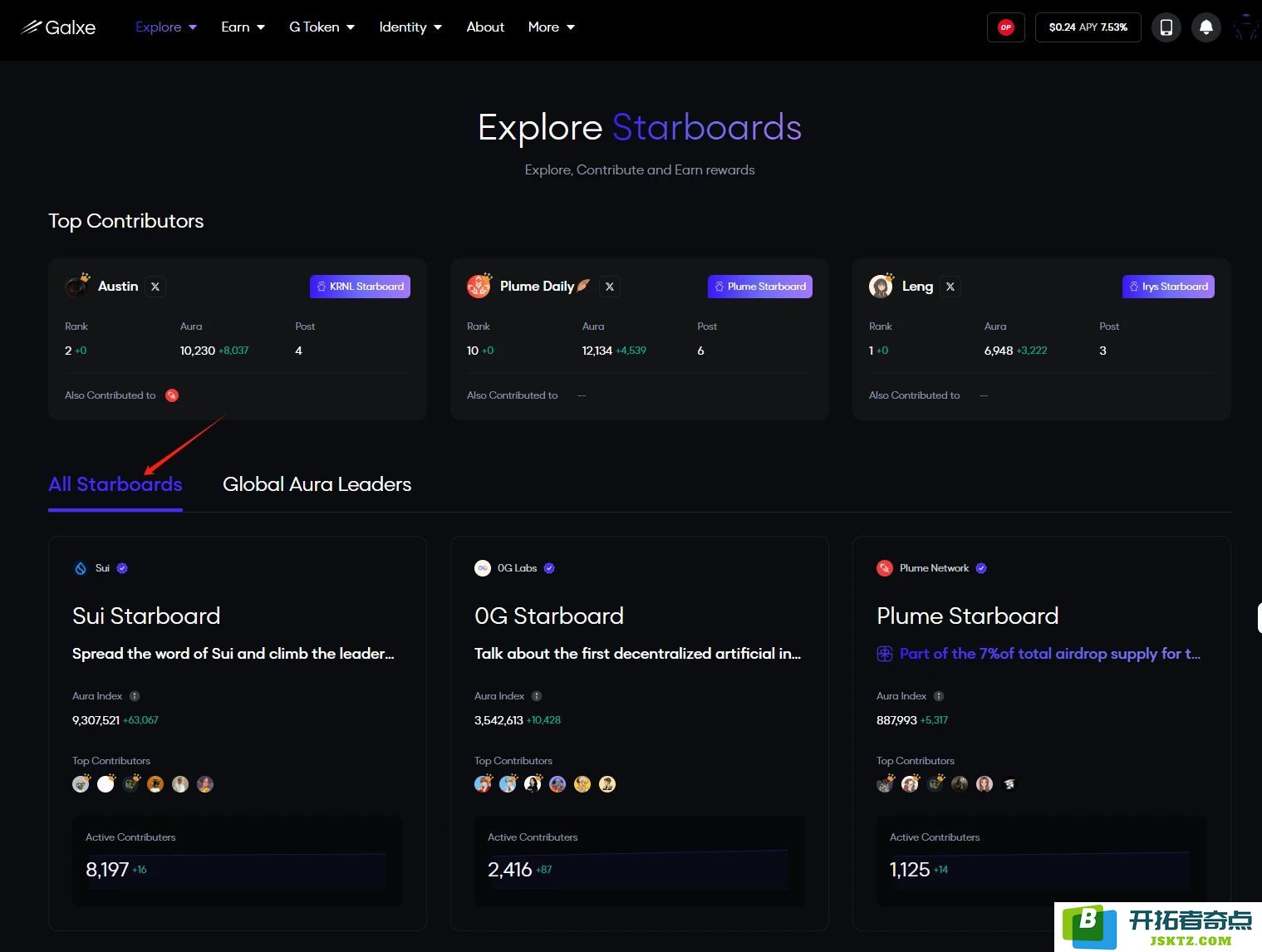Click first Sui top contributor avatar
This screenshot has width=1262, height=952.
81,783
